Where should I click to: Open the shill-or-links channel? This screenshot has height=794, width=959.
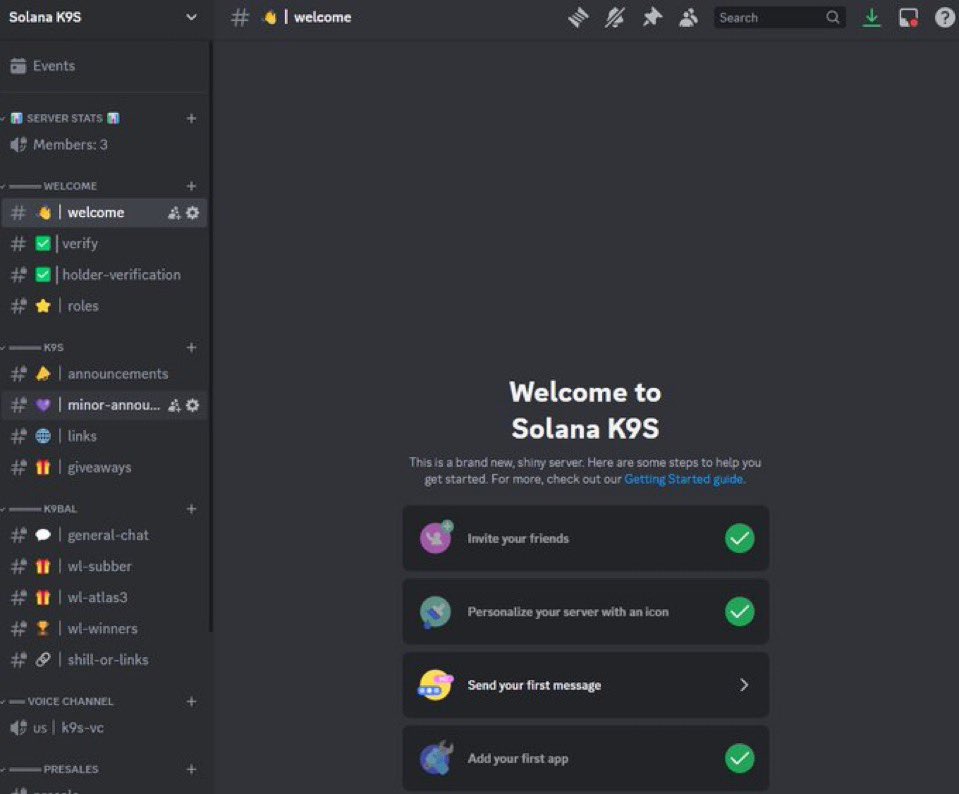pyautogui.click(x=104, y=660)
